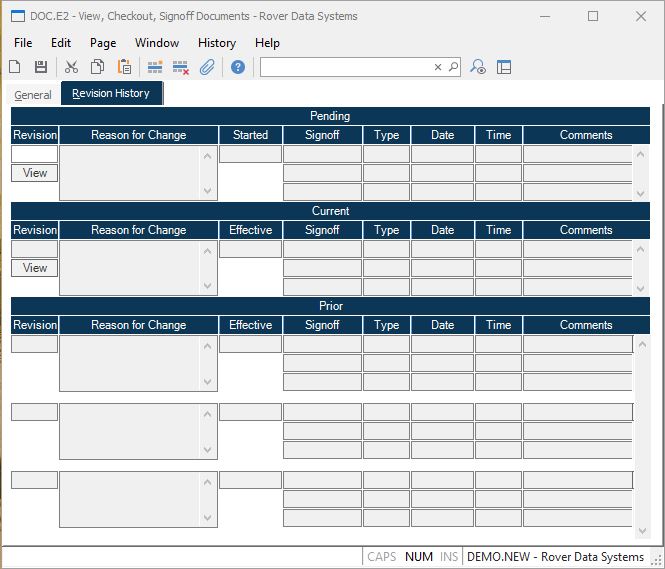The image size is (665, 569).
Task: Open the Window menu
Action: 157,43
